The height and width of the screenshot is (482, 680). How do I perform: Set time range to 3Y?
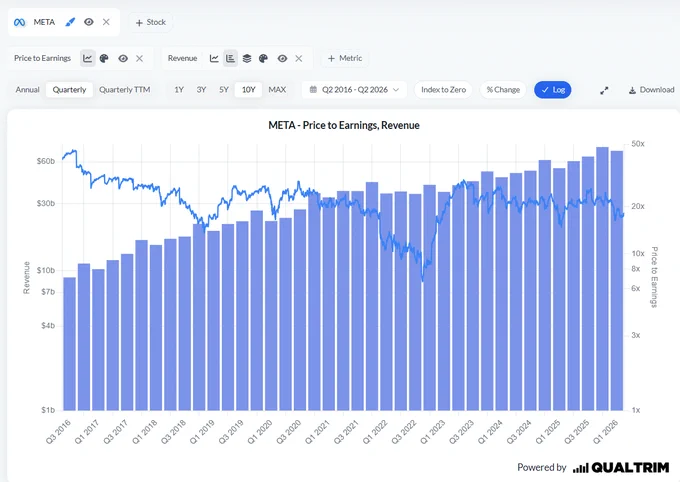(x=201, y=90)
